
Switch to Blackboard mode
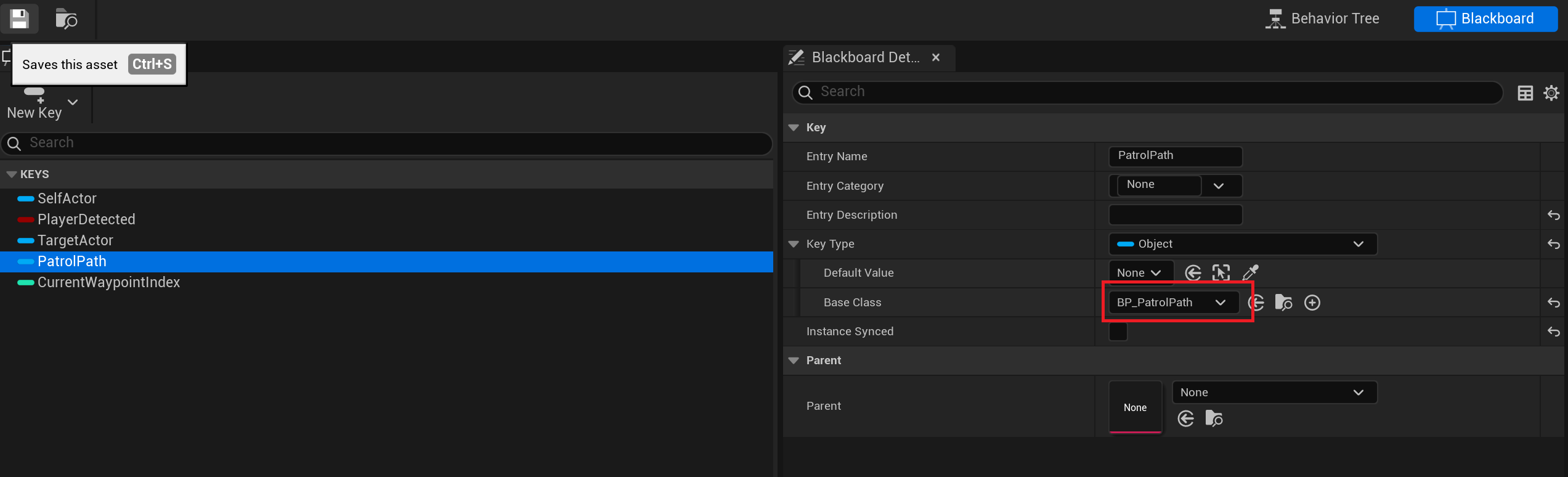[x=1485, y=18]
